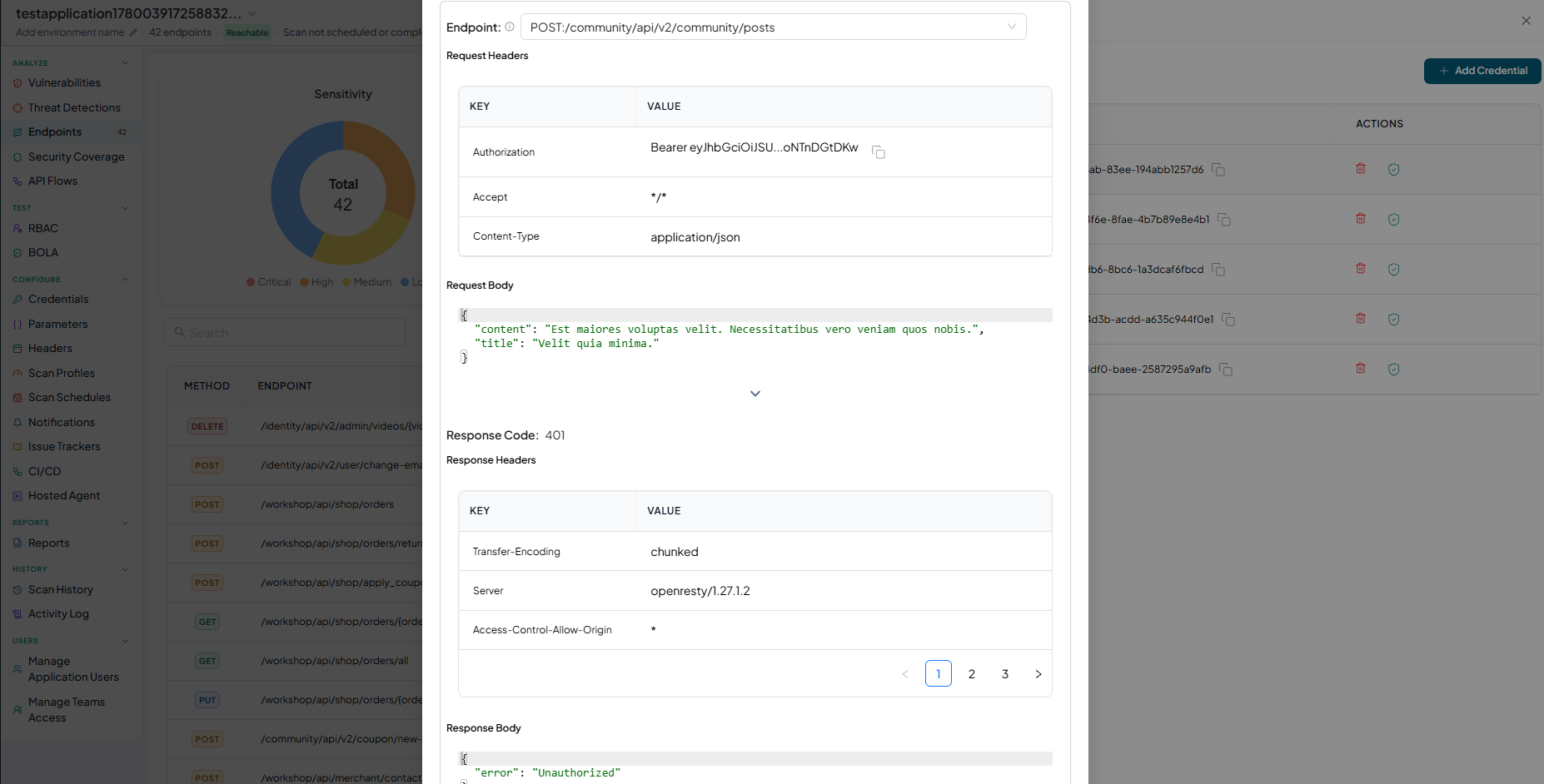Verify credential ending a635c944f0e1 shield icon
Image resolution: width=1544 pixels, height=784 pixels.
pos(1393,319)
